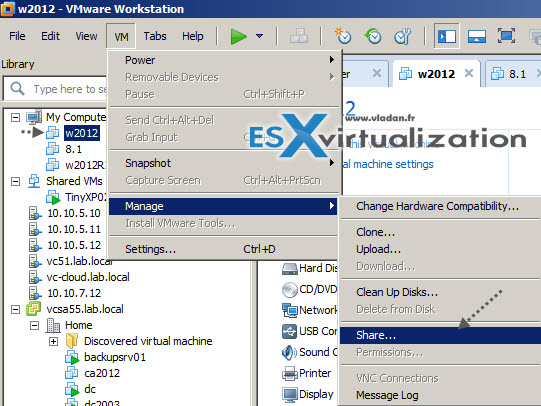Select host 10.10.7.12 in library
This screenshot has height=406, width=541.
pos(74,293)
